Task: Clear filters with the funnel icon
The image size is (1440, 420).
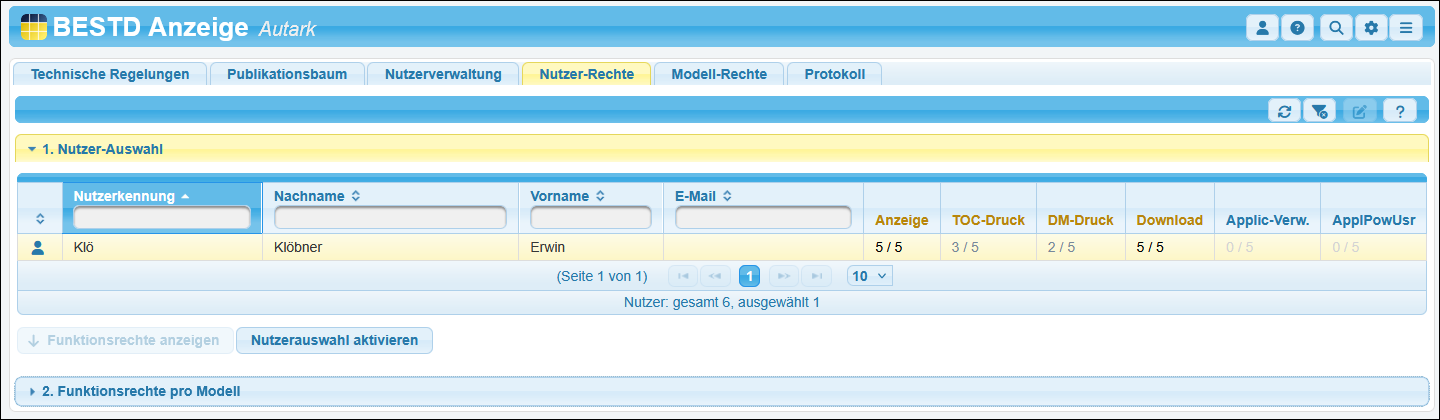Action: [1319, 111]
